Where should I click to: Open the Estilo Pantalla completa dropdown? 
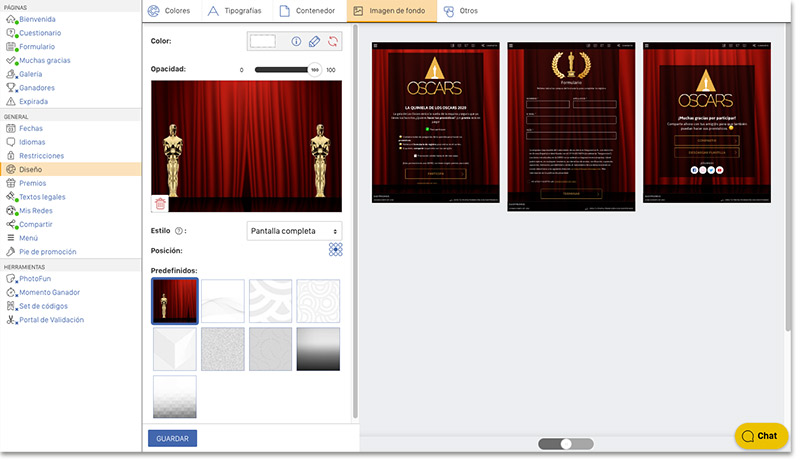point(294,231)
